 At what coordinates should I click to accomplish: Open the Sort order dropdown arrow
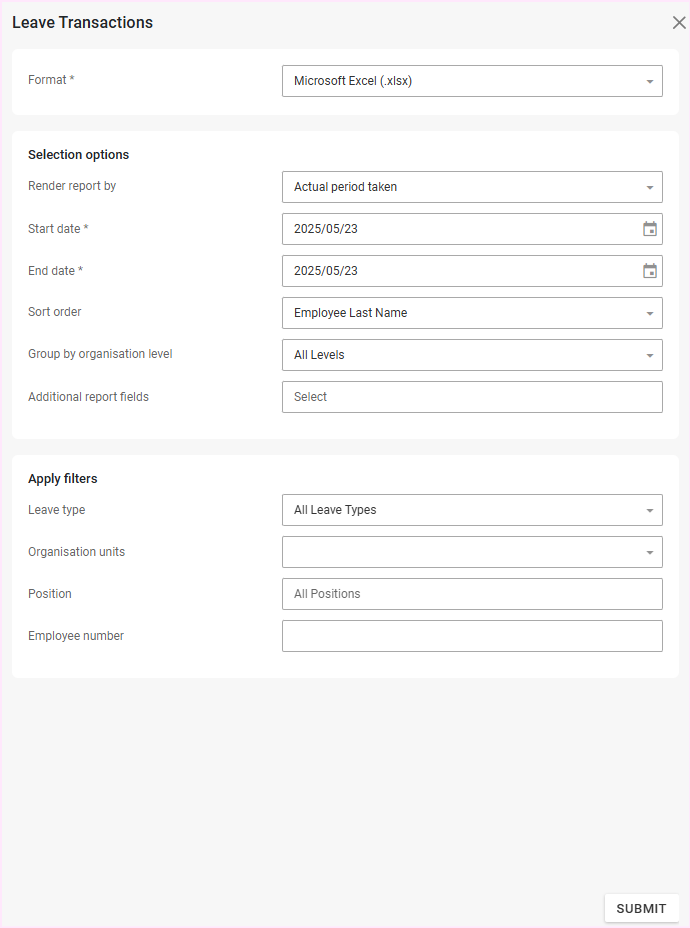click(x=650, y=313)
